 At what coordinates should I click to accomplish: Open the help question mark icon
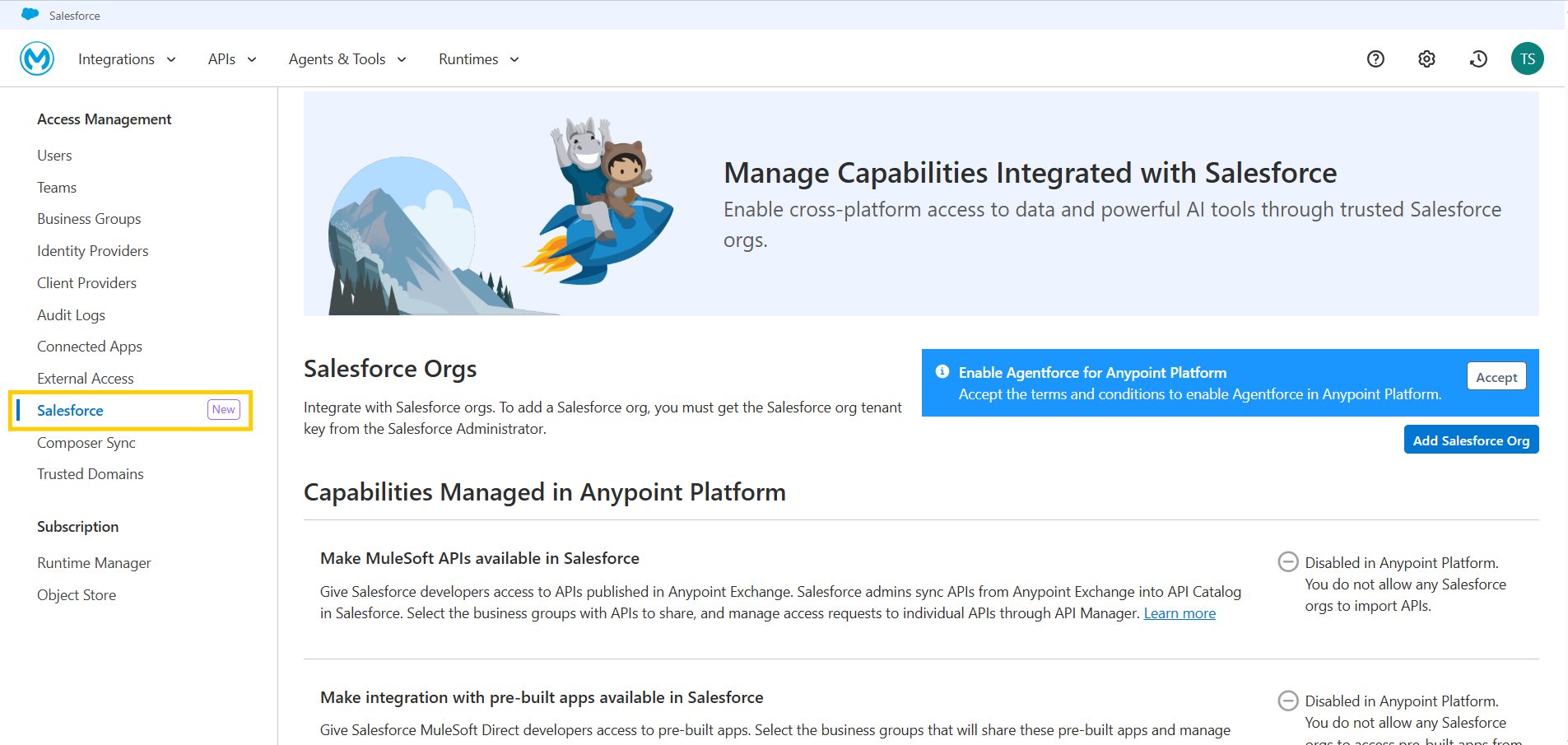point(1375,58)
